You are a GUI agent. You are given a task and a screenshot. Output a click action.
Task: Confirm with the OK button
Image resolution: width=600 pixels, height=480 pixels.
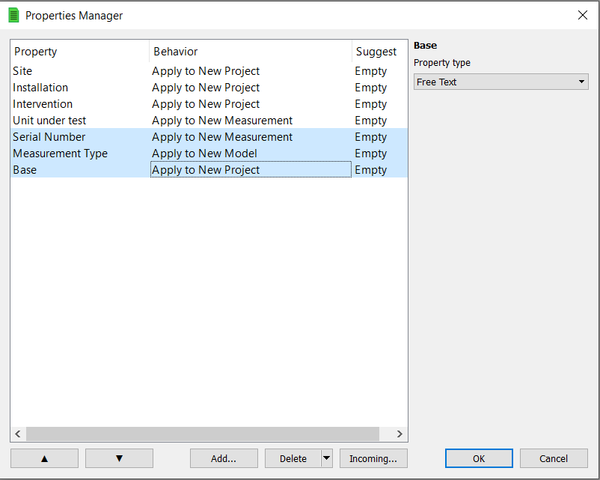tap(478, 458)
